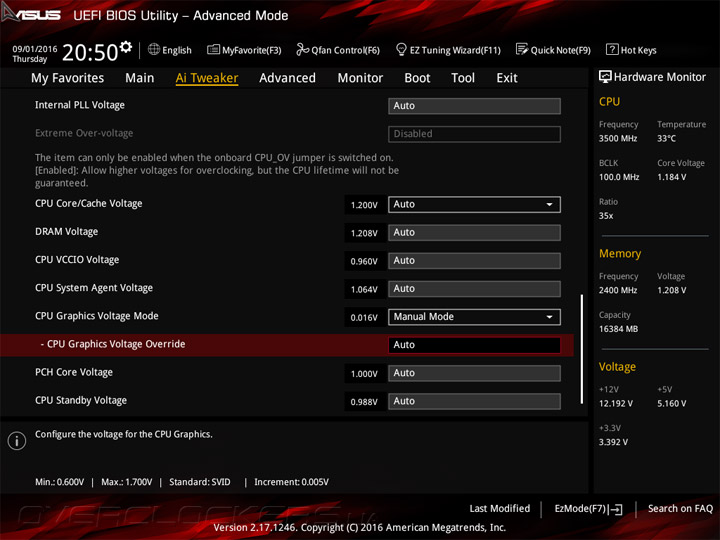Click the Qfan Control(F6) label
Viewport: 720px width, 540px height.
[345, 50]
